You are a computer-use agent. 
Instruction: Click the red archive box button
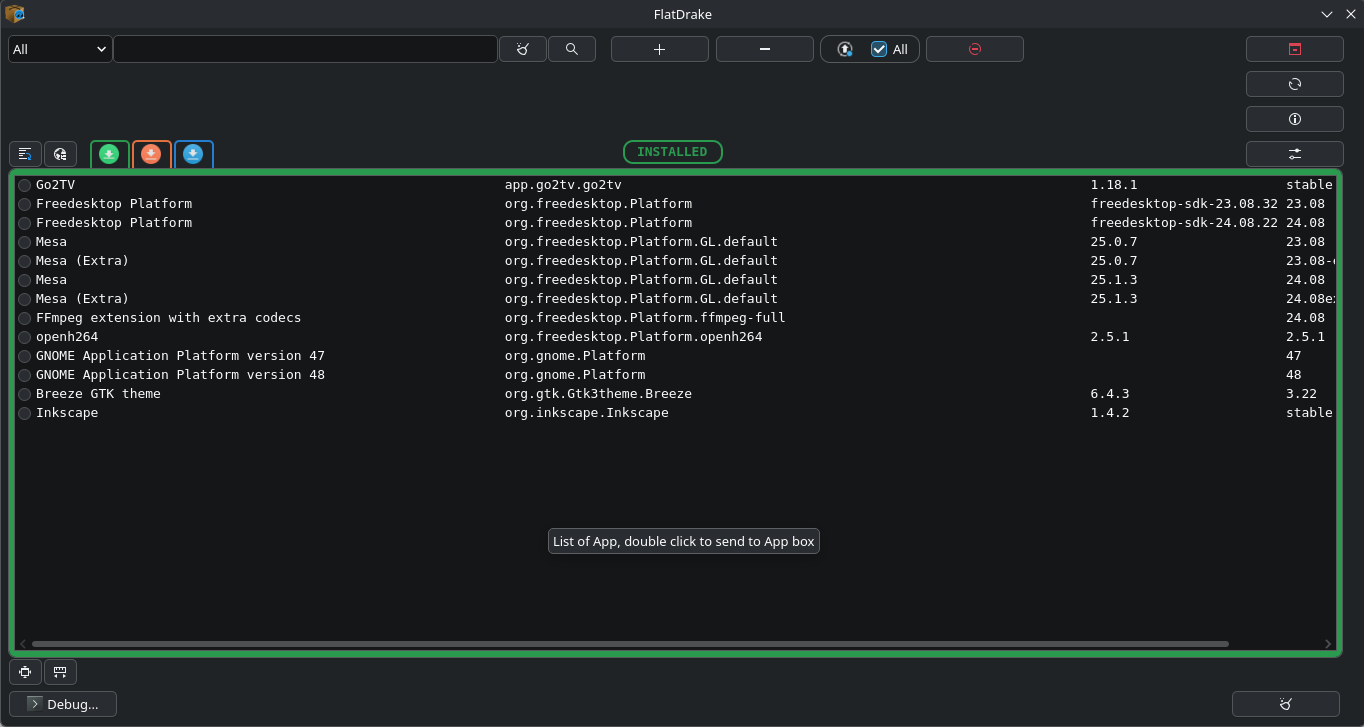click(x=1294, y=49)
